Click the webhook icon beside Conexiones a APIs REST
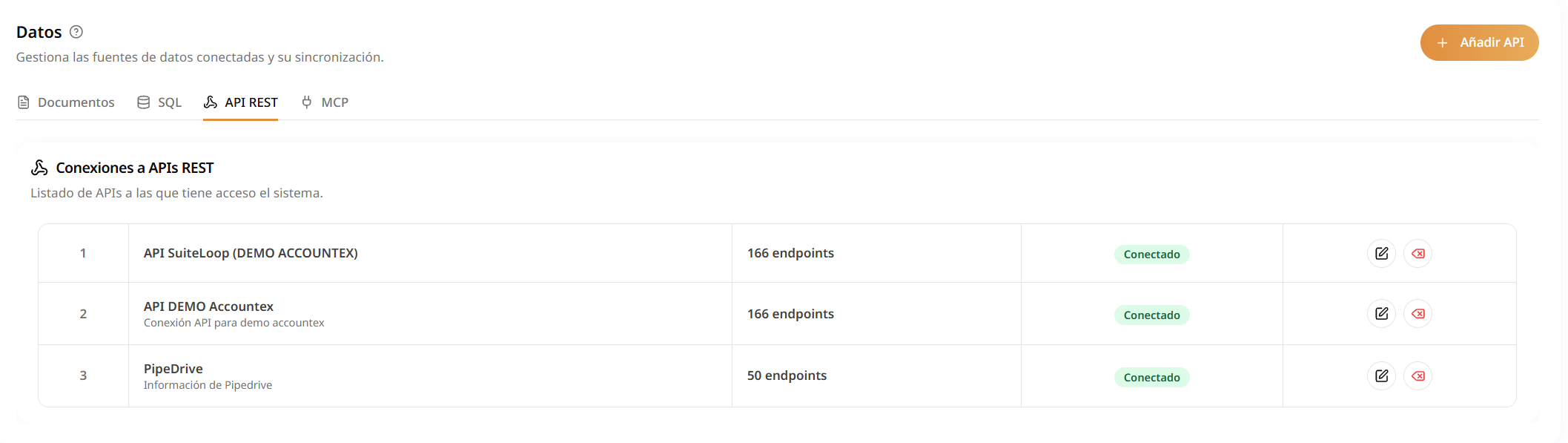 [39, 168]
